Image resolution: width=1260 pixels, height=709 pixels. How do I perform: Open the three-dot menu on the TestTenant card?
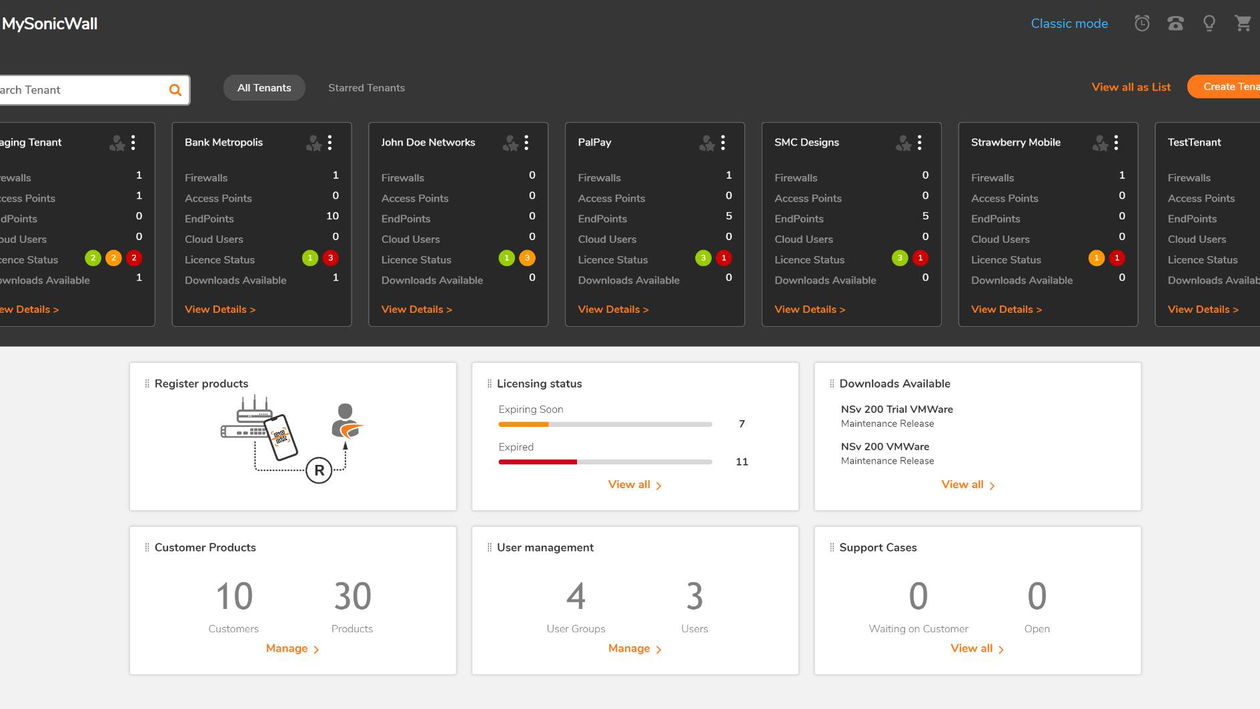[x=1257, y=142]
